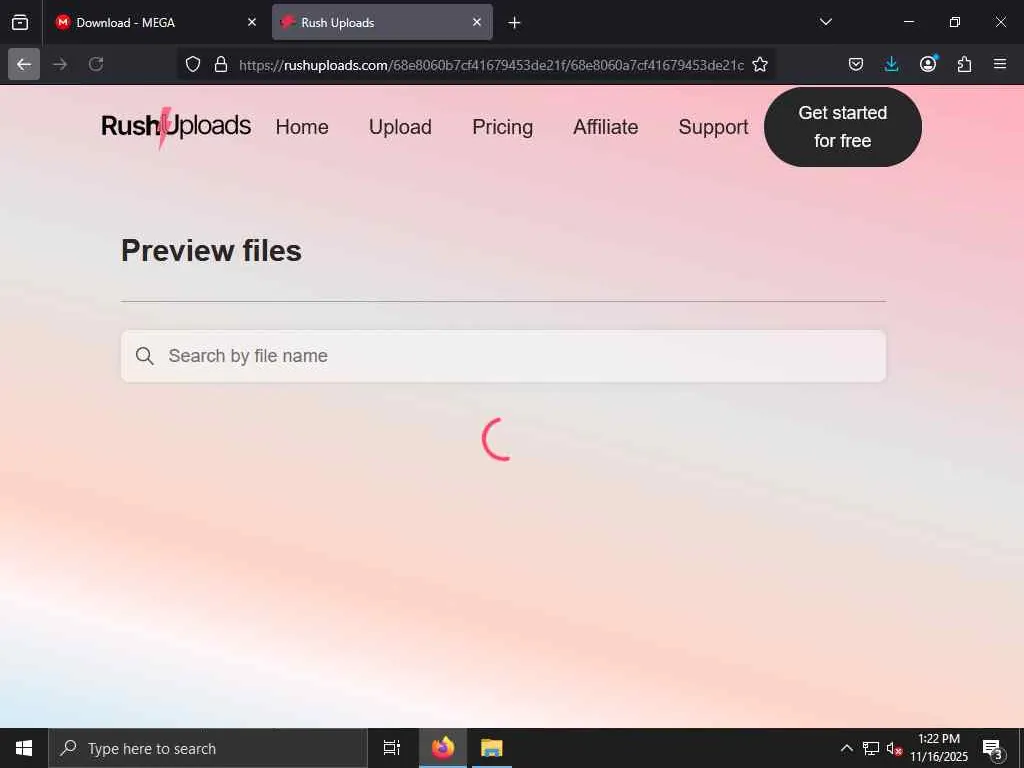Open the muted volume tray icon
1024x768 pixels.
coord(895,748)
